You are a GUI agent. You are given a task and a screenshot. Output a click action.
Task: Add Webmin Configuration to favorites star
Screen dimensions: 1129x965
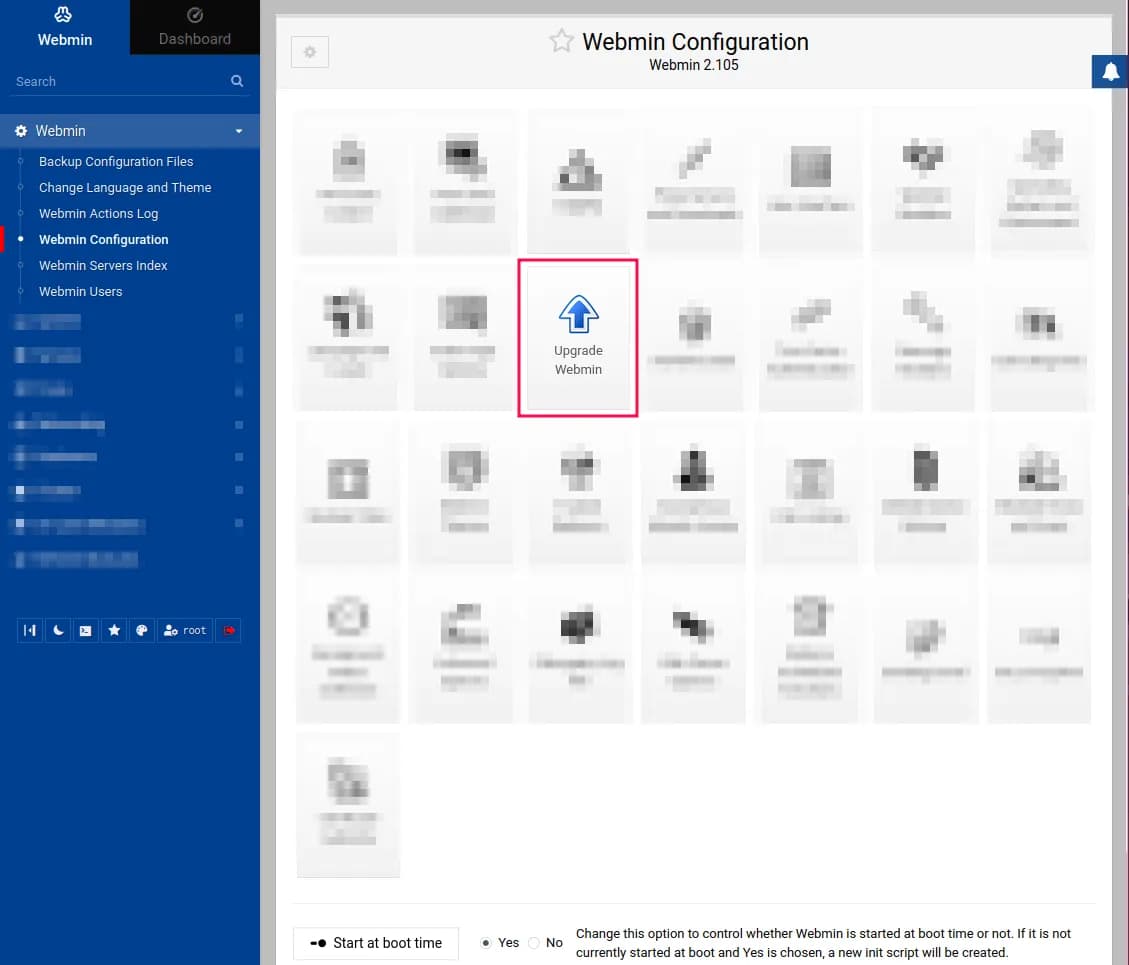pyautogui.click(x=561, y=40)
